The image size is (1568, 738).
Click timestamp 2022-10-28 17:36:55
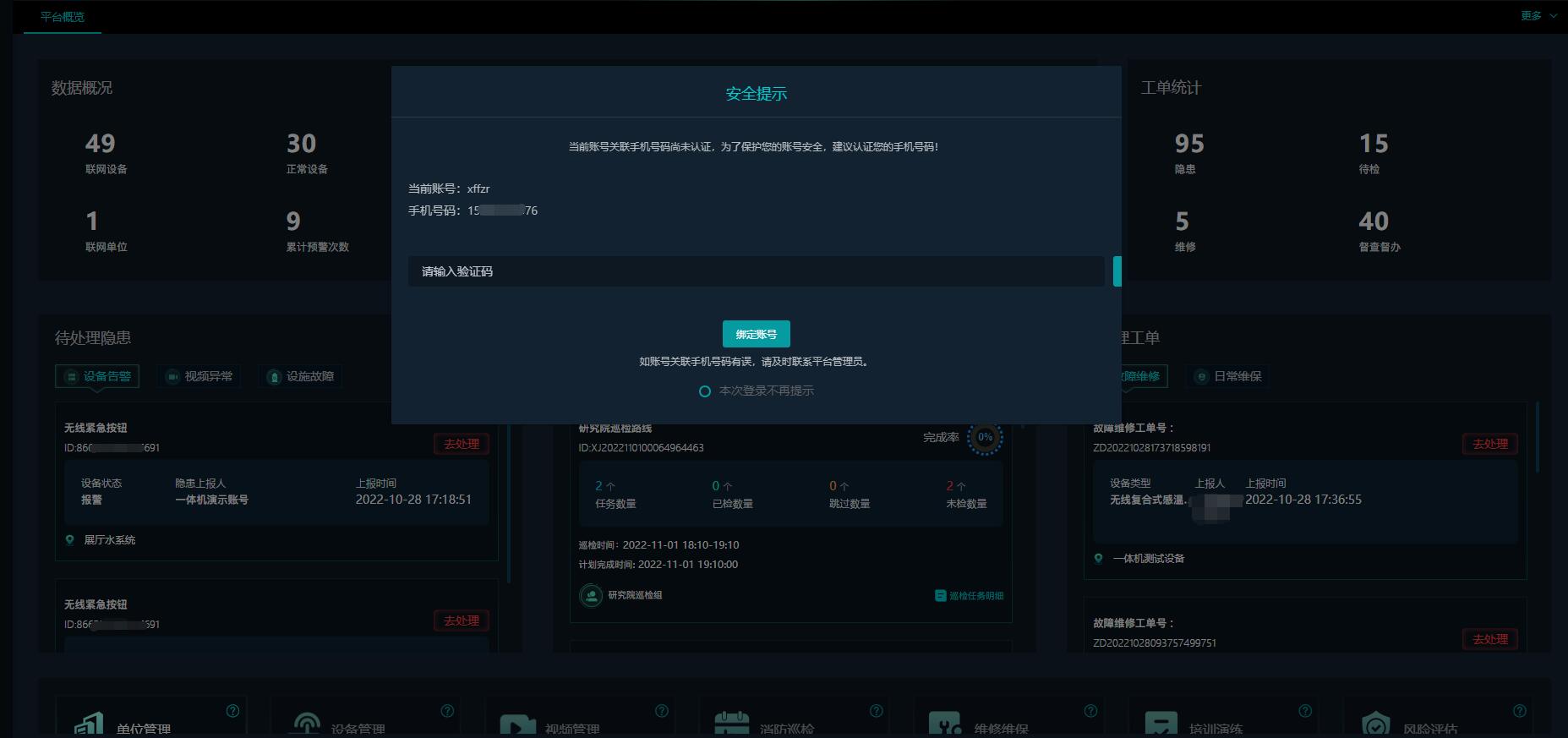[x=1303, y=500]
